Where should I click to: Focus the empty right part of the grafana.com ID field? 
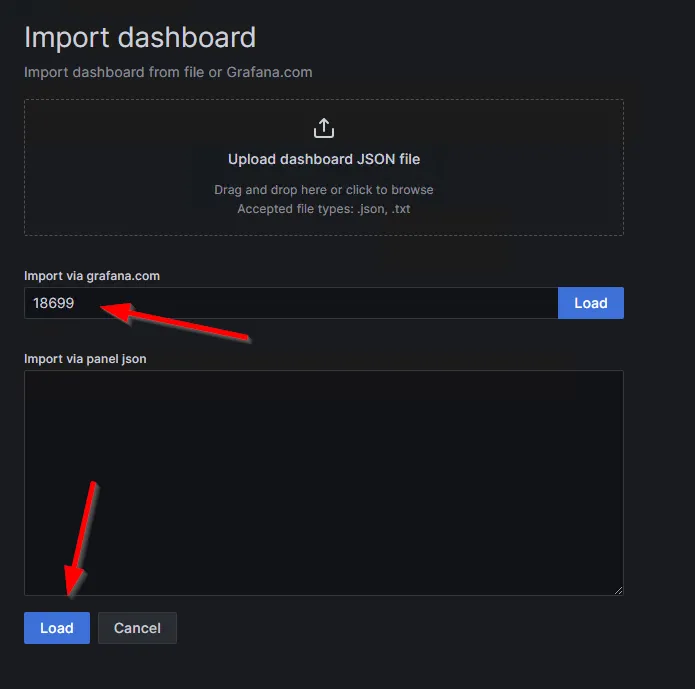point(400,303)
